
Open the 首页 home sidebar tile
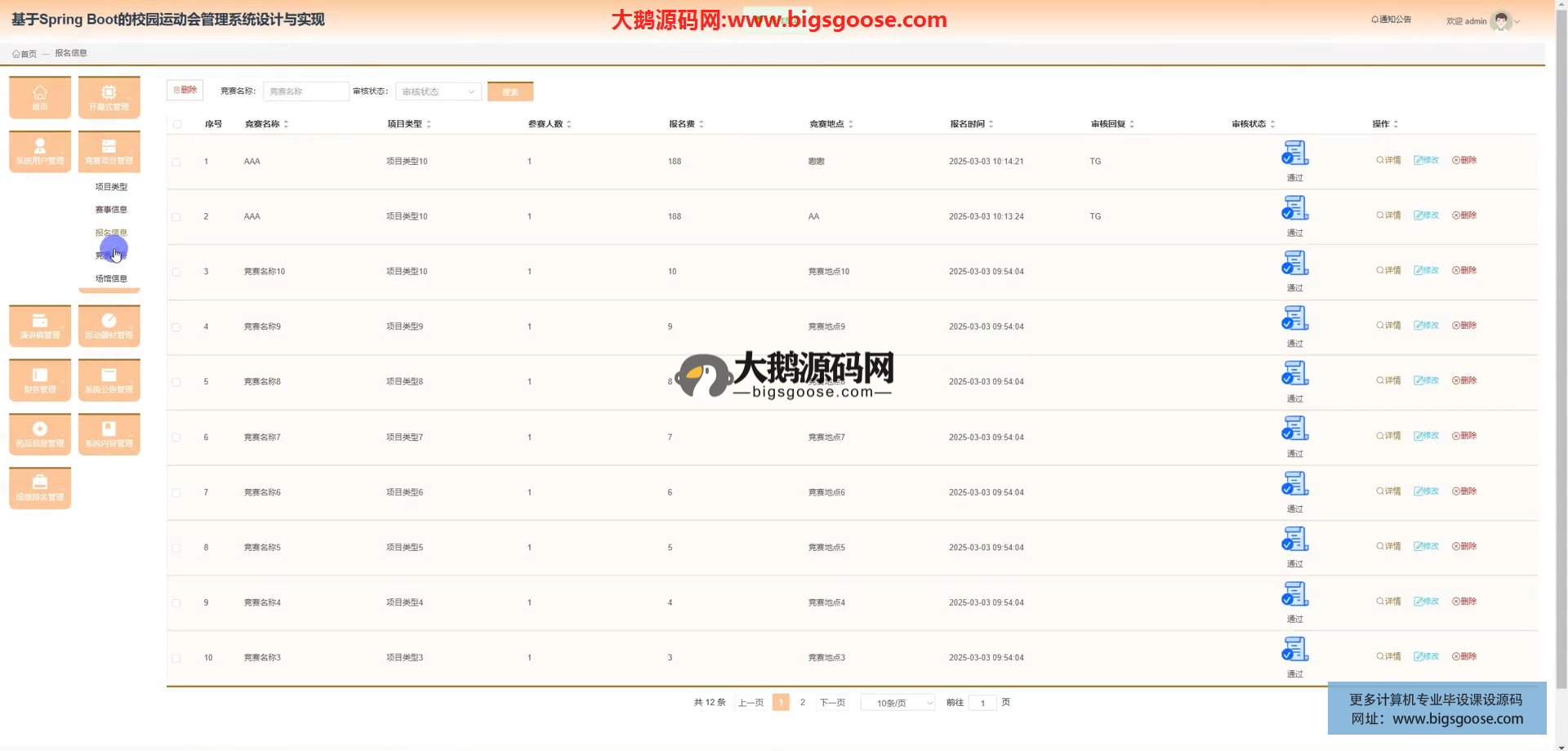(39, 97)
